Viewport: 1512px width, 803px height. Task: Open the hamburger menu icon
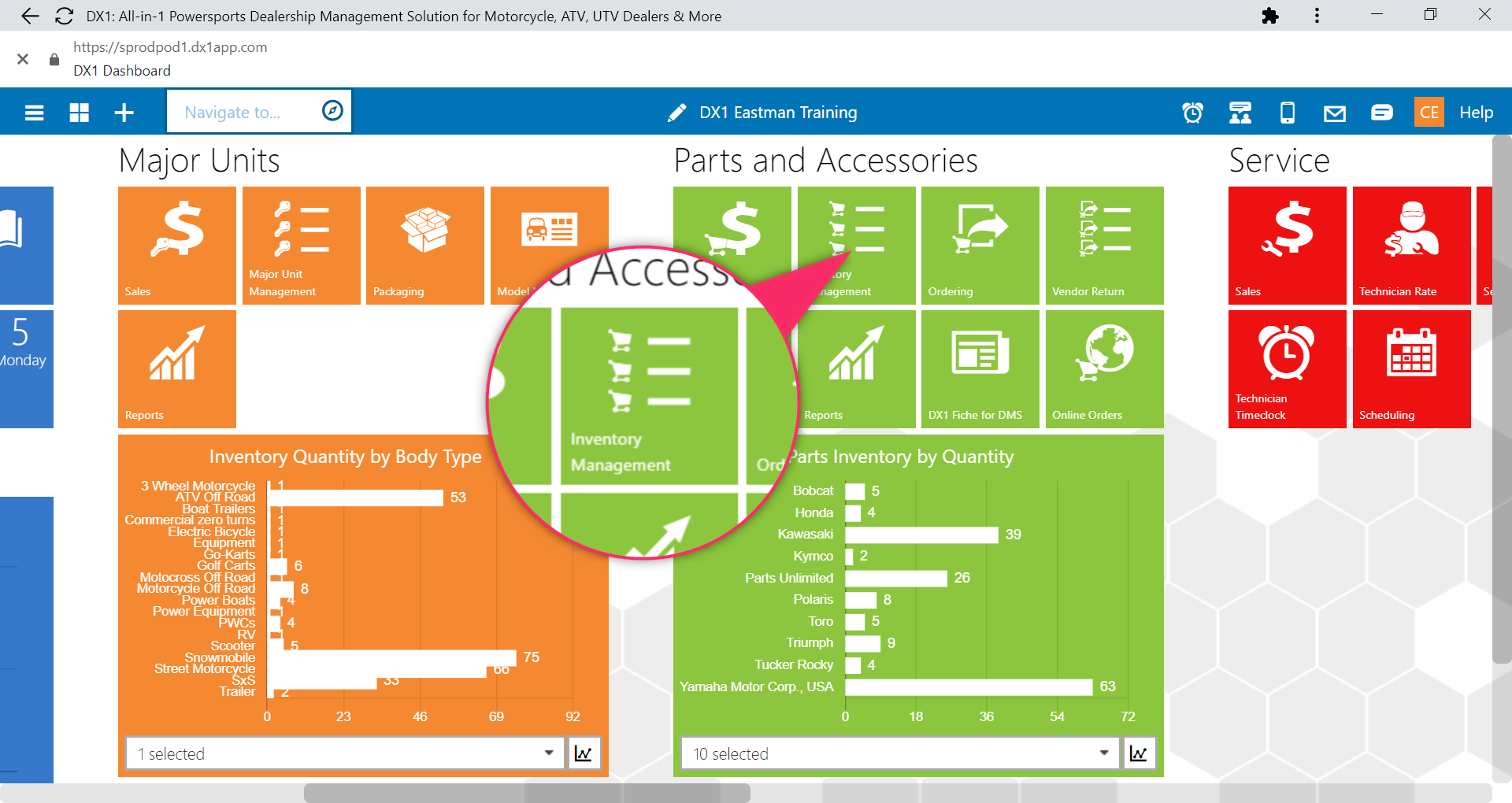[x=34, y=113]
